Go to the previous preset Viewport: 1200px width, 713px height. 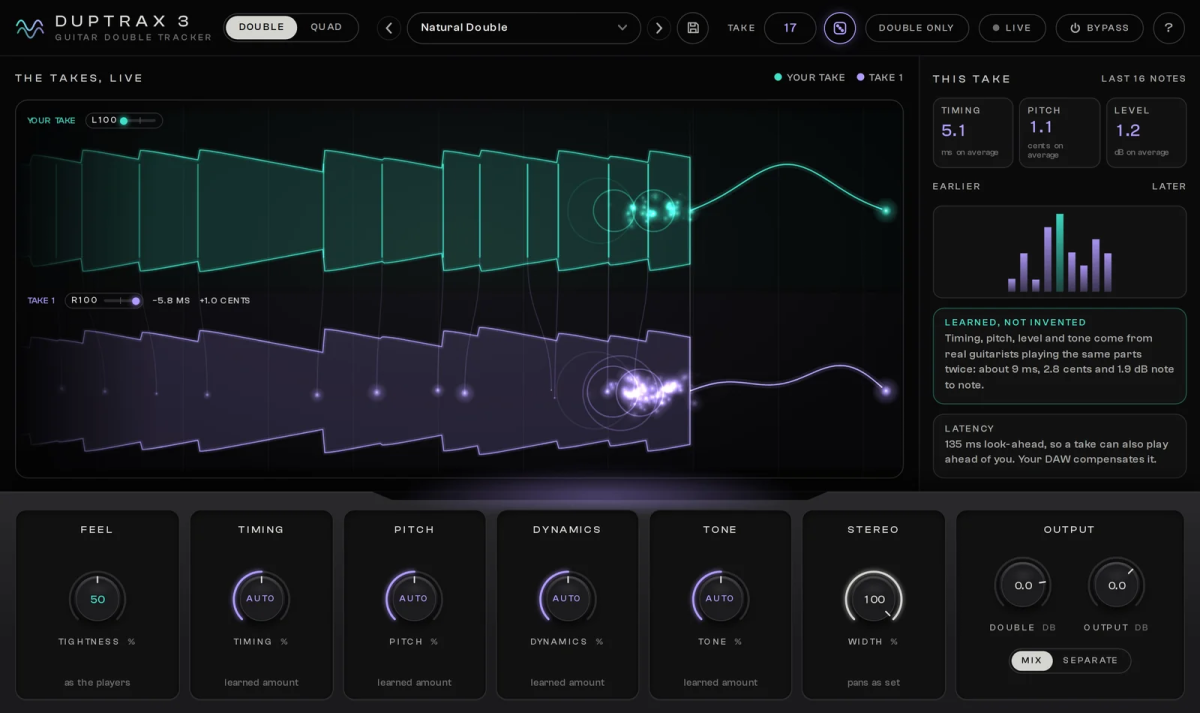point(389,28)
